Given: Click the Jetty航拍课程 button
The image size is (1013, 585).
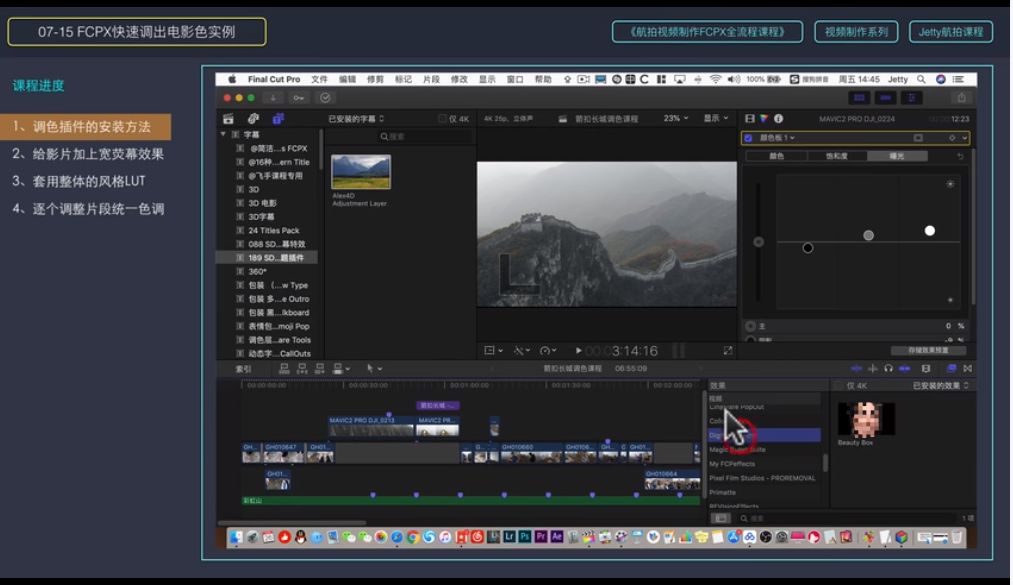Looking at the screenshot, I should pyautogui.click(x=951, y=32).
